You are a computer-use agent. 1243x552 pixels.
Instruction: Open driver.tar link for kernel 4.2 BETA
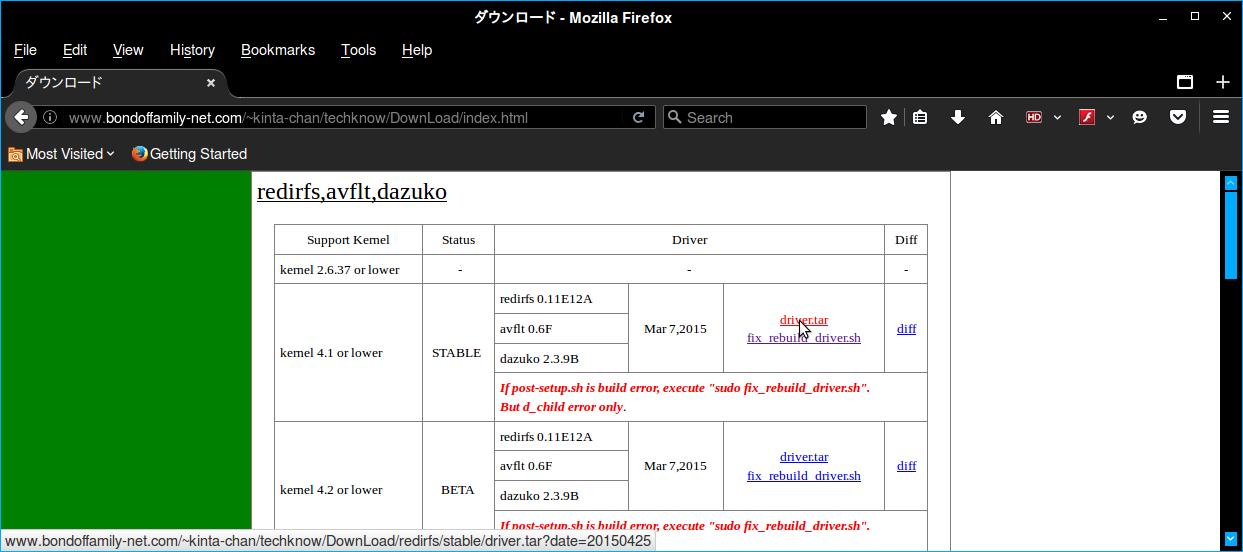click(803, 457)
